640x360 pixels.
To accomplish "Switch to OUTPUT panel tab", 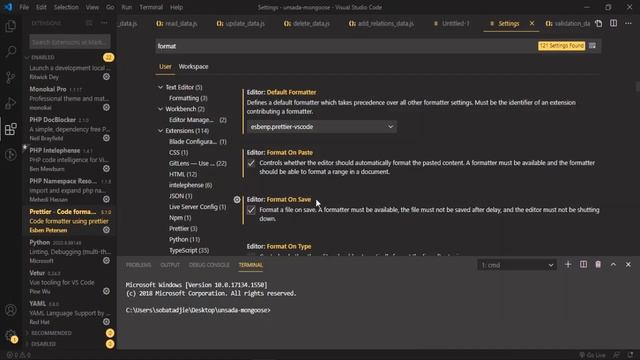I will pyautogui.click(x=170, y=265).
